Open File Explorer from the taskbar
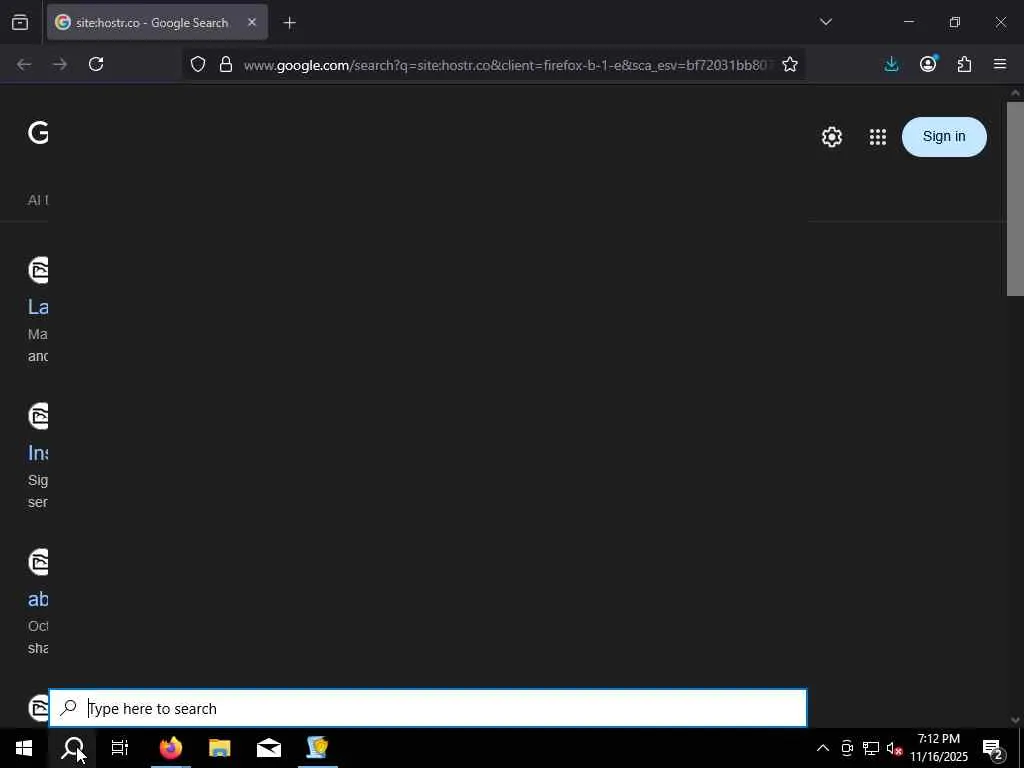Screen dimensions: 1024x768 [x=219, y=748]
